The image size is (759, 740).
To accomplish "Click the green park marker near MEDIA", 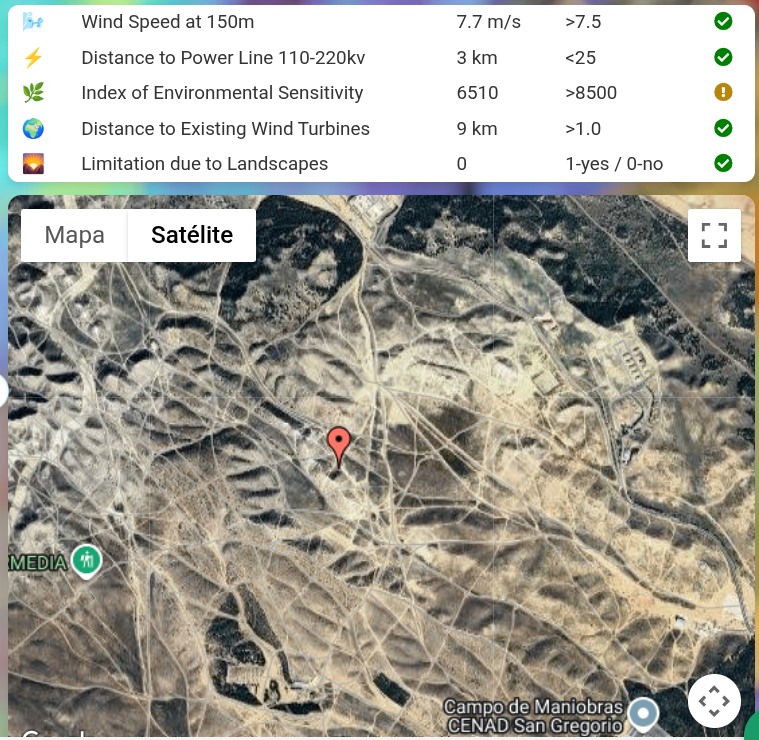I will pyautogui.click(x=87, y=561).
